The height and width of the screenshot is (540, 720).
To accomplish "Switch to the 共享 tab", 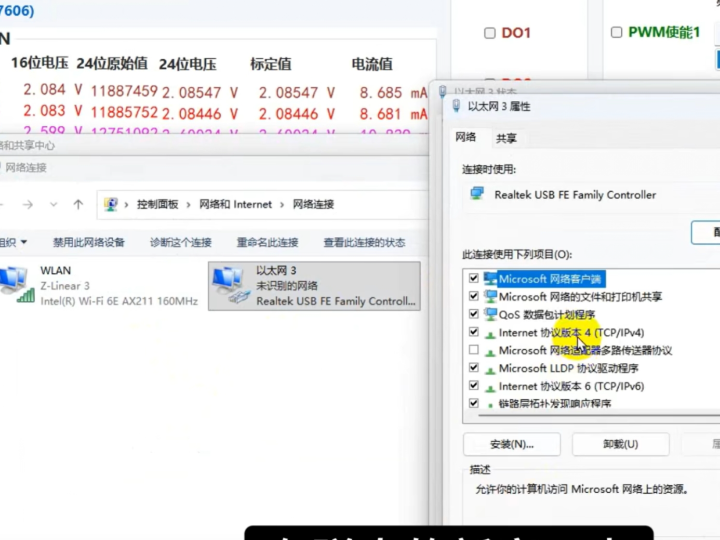I will tap(506, 138).
